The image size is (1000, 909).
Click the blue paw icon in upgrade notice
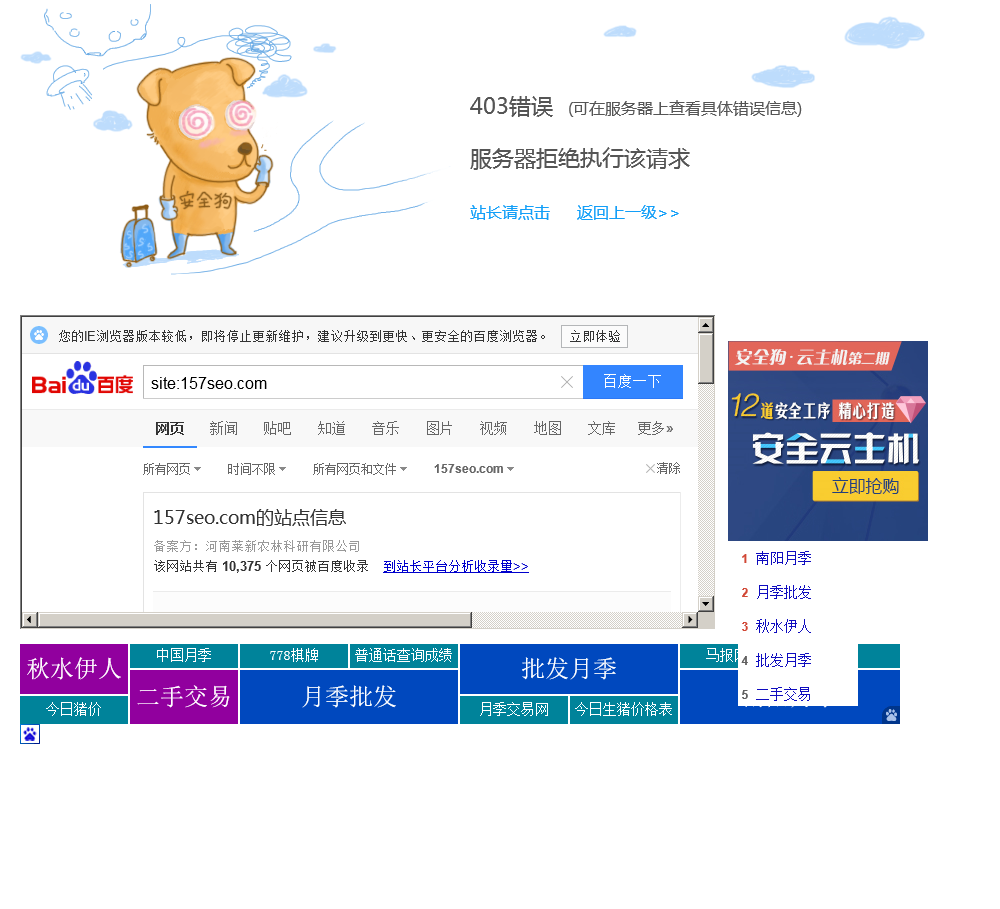pyautogui.click(x=39, y=335)
